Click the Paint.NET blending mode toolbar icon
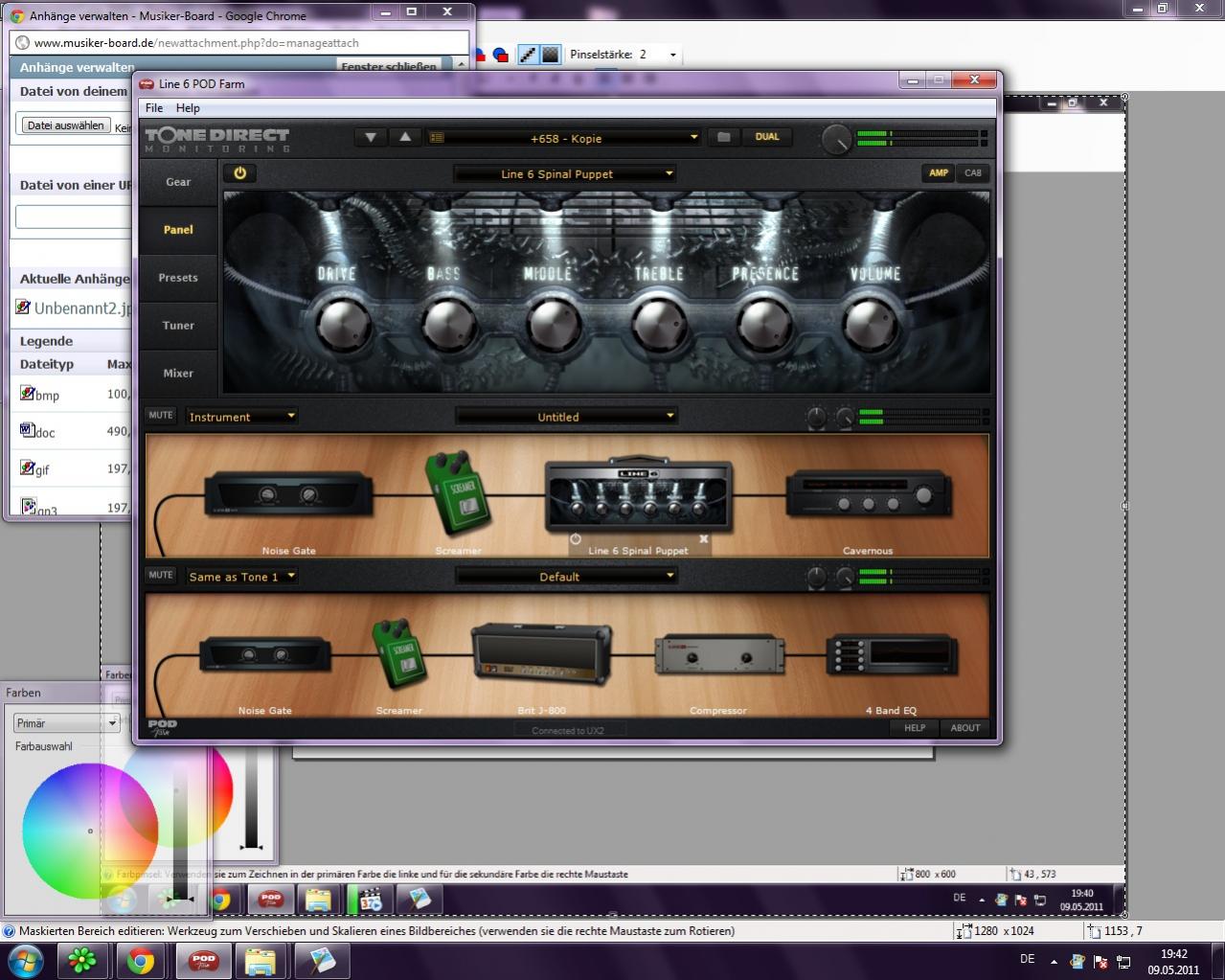Screen dimensions: 1225x980 tap(550, 55)
